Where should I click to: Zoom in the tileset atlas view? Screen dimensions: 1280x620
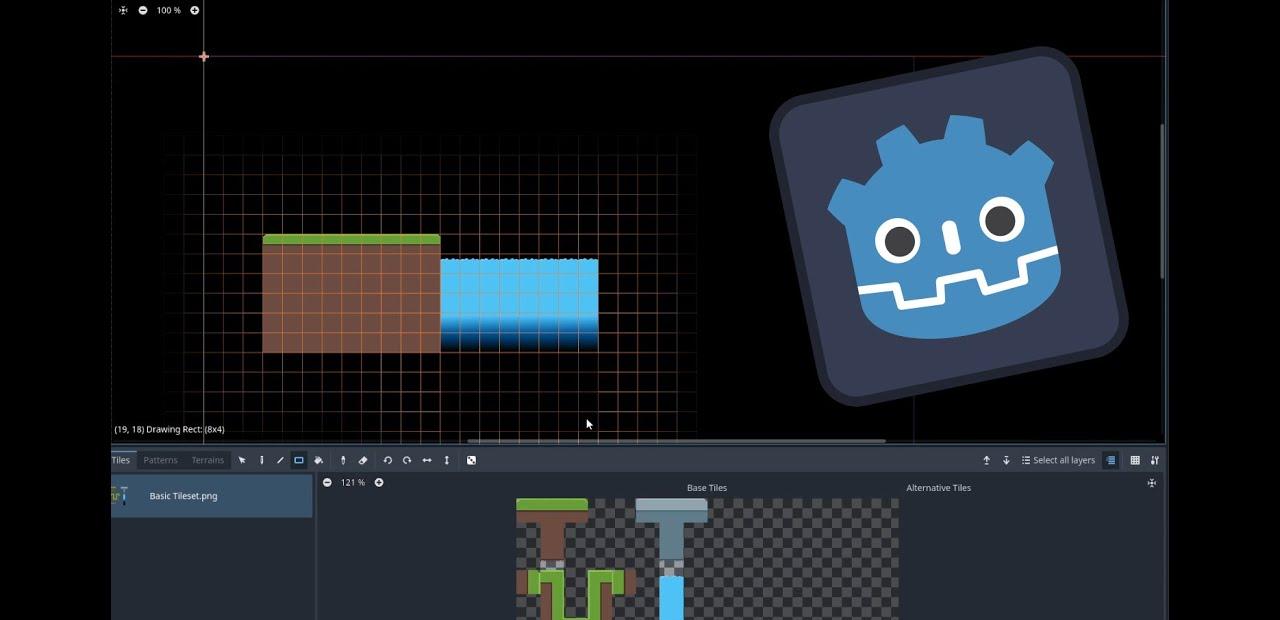379,482
